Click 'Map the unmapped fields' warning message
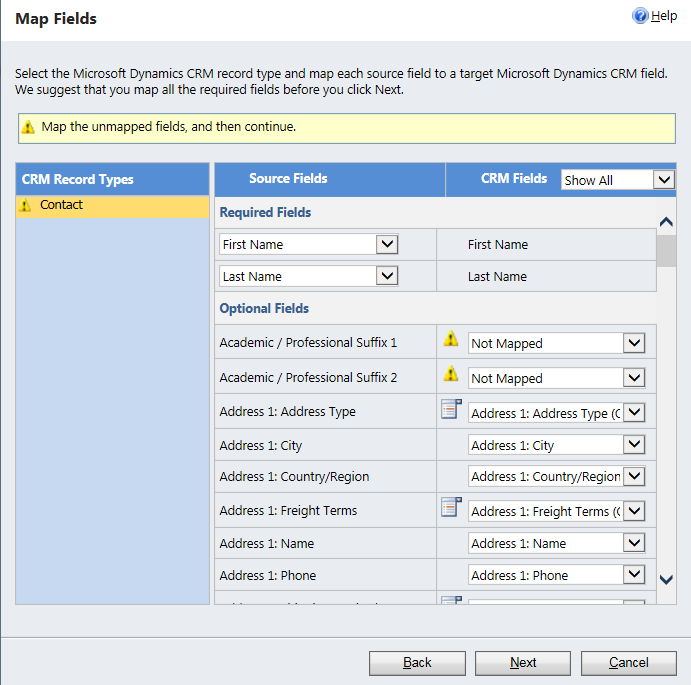 pos(168,127)
